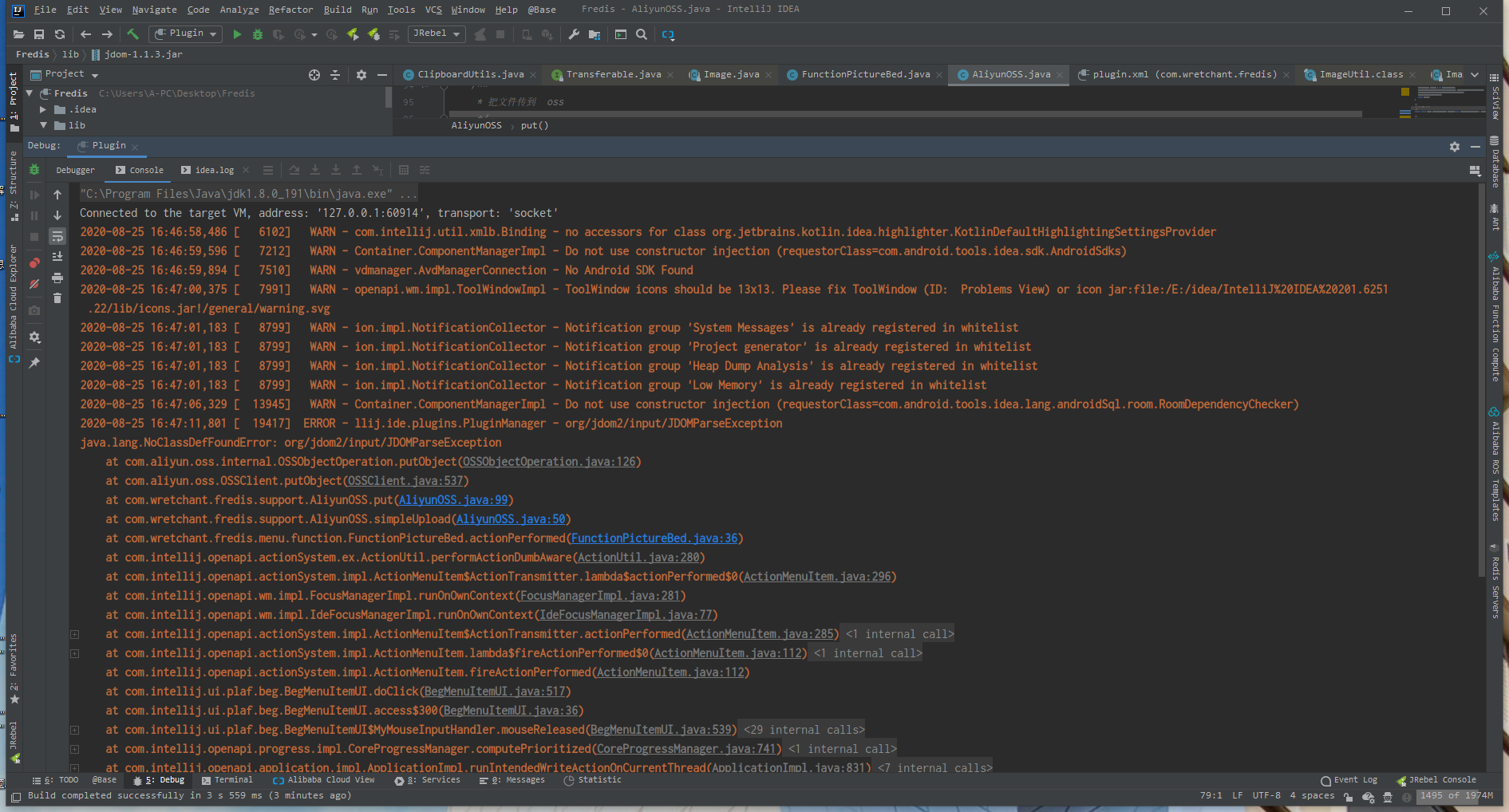The height and width of the screenshot is (812, 1509).
Task: Click the Collapse All icon in Project panel
Action: click(x=335, y=75)
